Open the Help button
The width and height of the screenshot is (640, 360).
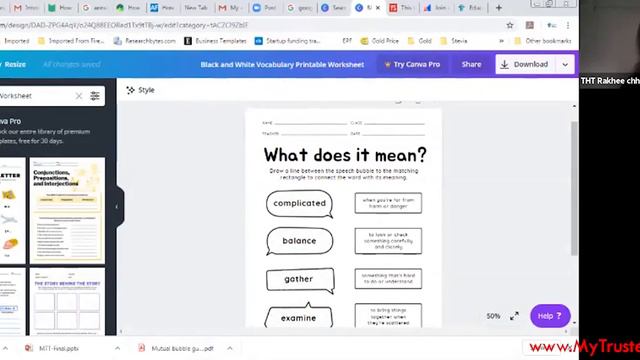click(550, 316)
